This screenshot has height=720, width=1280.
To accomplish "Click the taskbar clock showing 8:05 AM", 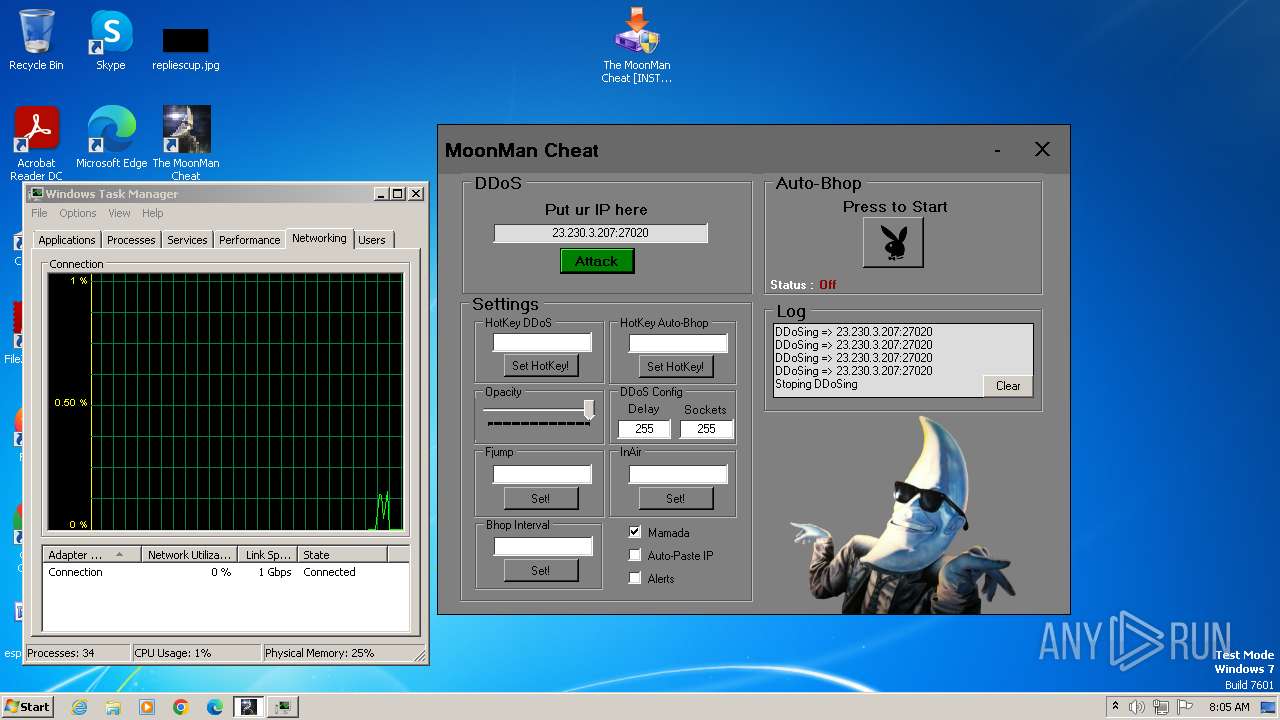I will 1229,707.
